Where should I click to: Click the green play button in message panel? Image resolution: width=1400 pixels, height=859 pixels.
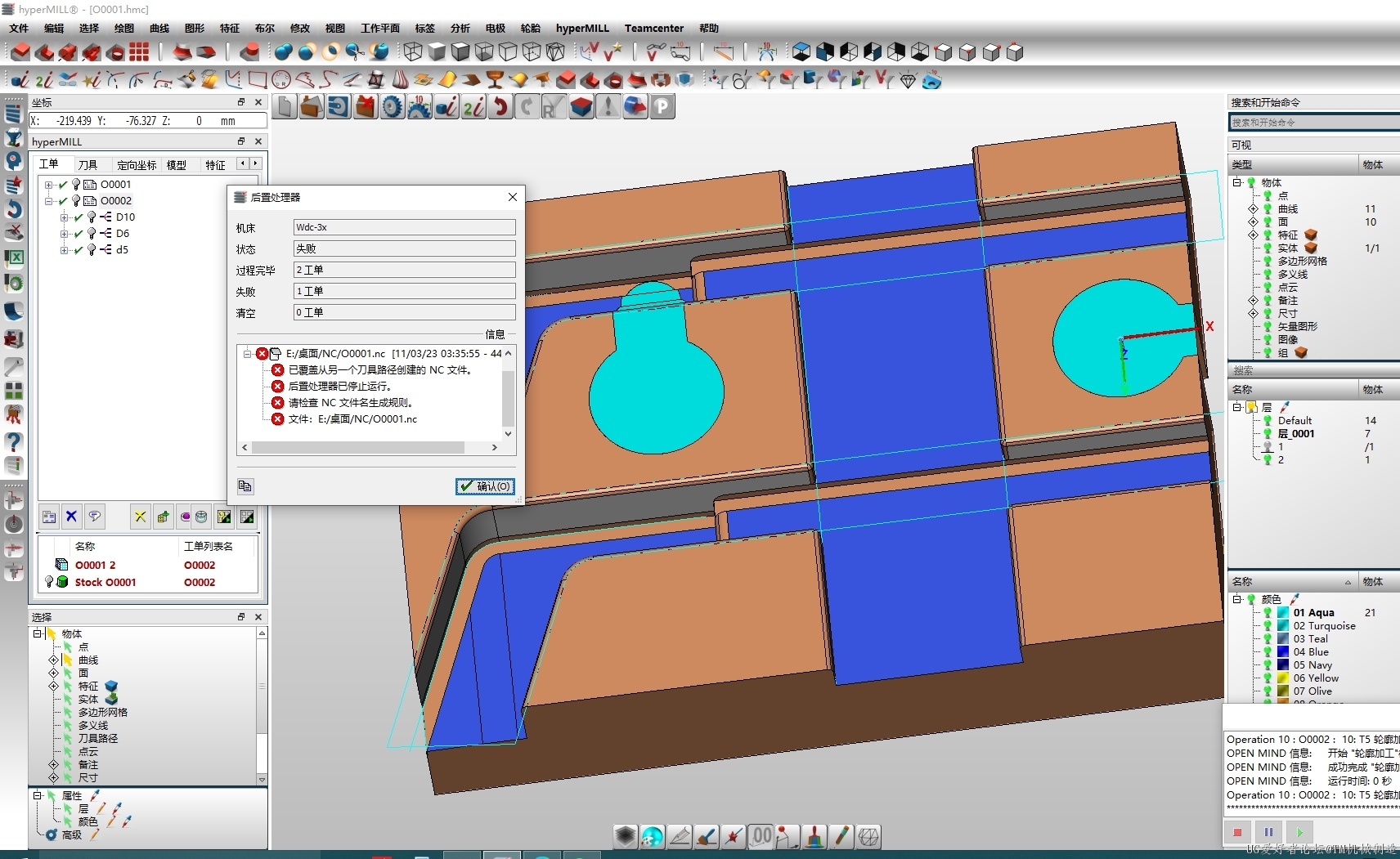click(x=1299, y=832)
